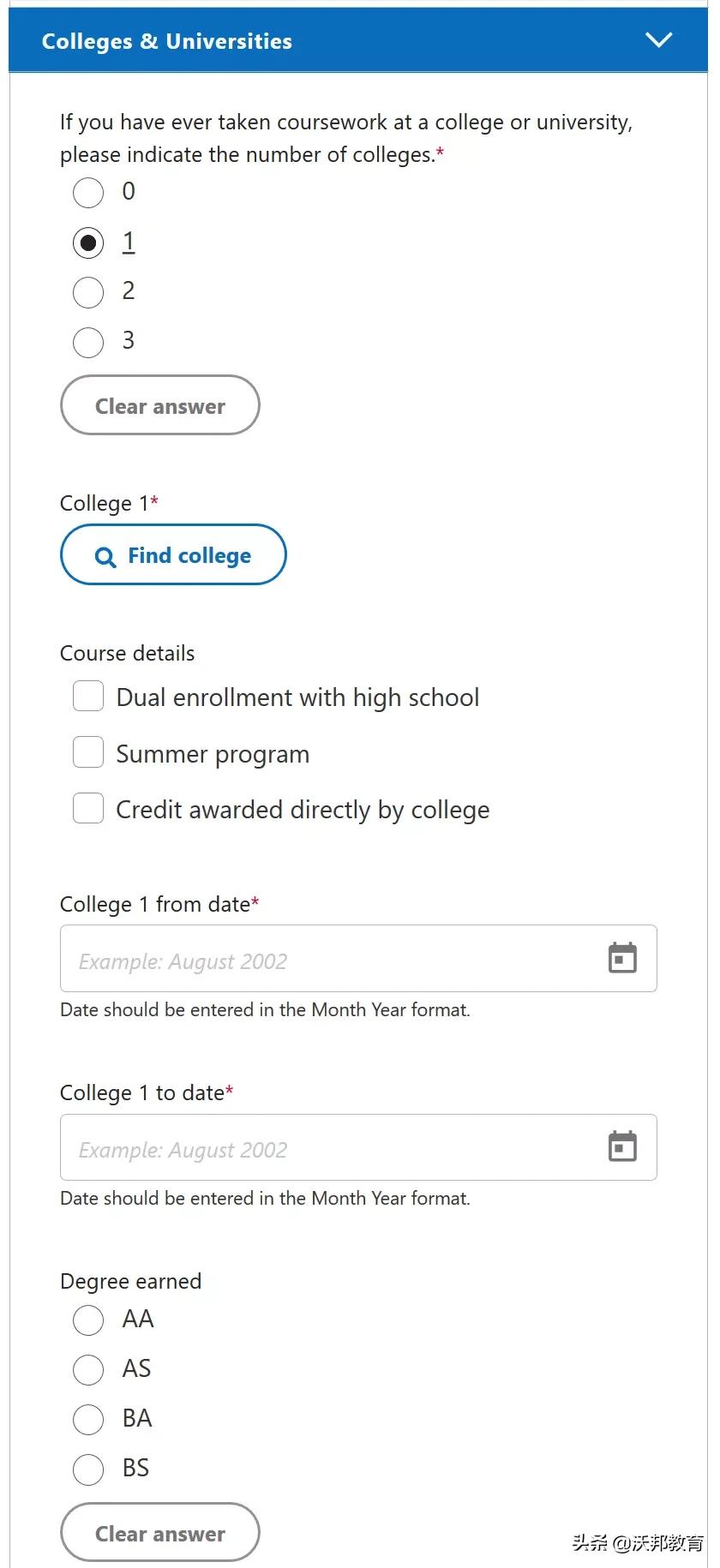Open calendar picker for College 1 from date
Screen dimensions: 720x1568
(622, 958)
